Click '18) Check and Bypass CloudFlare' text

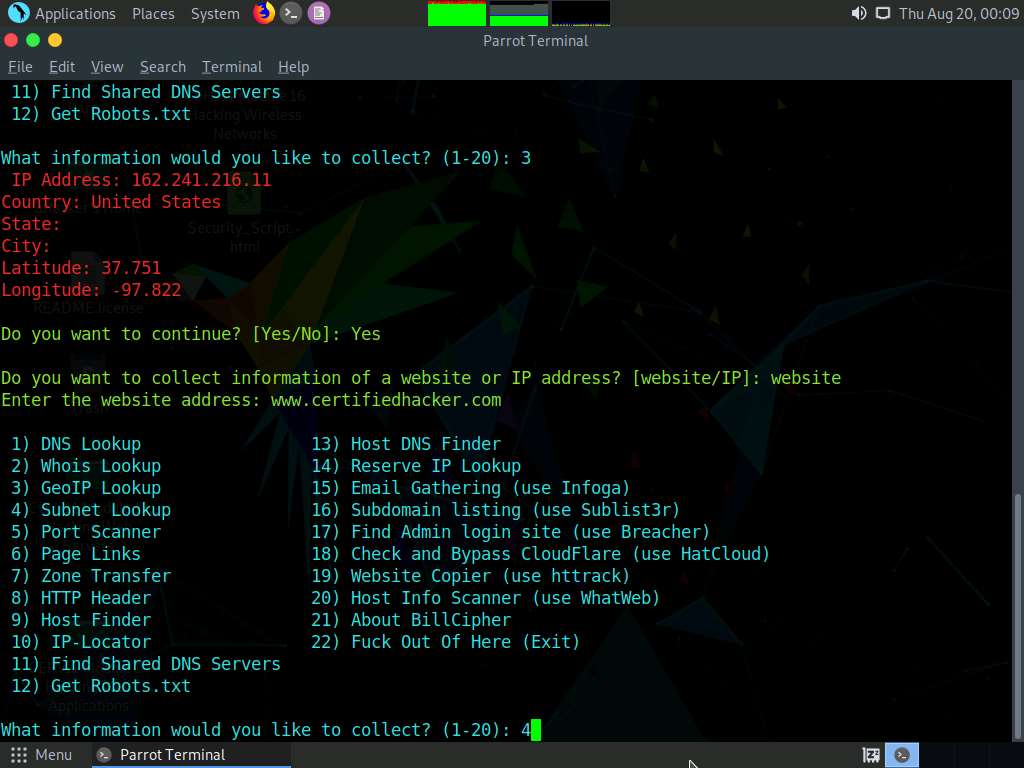(x=466, y=554)
